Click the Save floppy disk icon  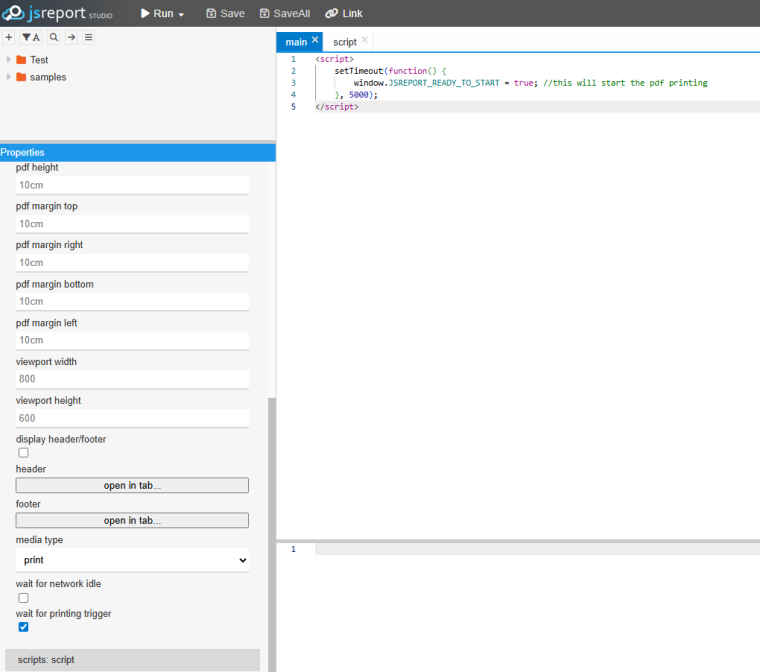coord(211,14)
